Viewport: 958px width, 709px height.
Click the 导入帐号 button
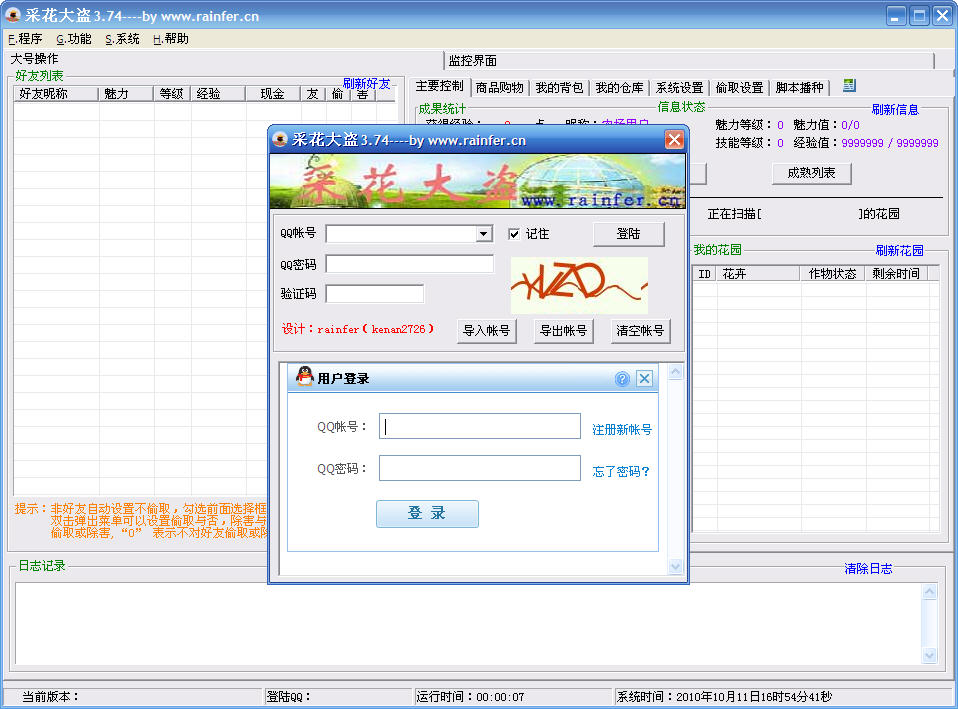coord(486,331)
